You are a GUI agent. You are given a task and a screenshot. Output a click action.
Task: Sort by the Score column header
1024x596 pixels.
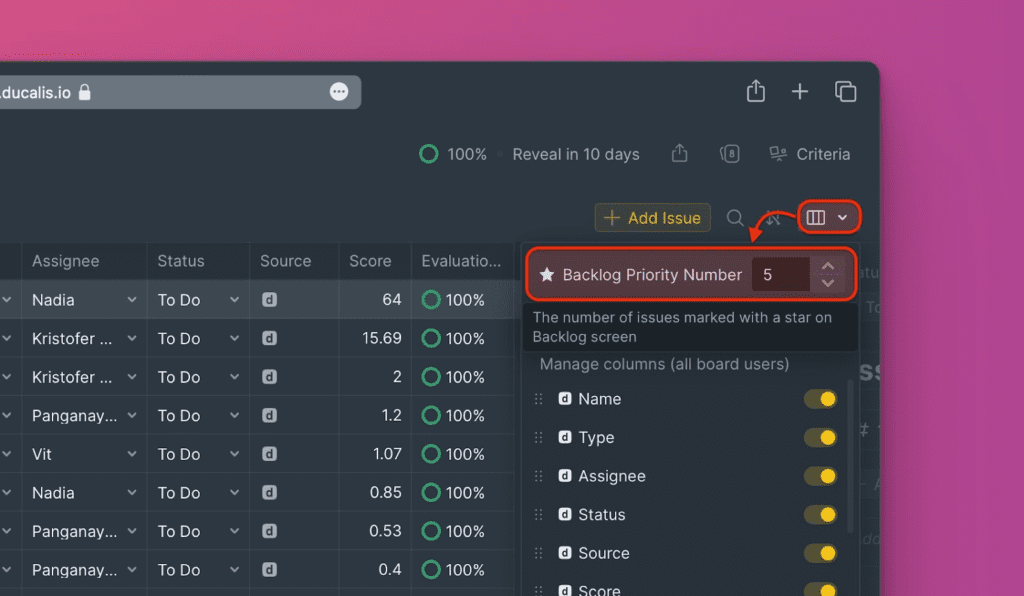click(x=370, y=261)
